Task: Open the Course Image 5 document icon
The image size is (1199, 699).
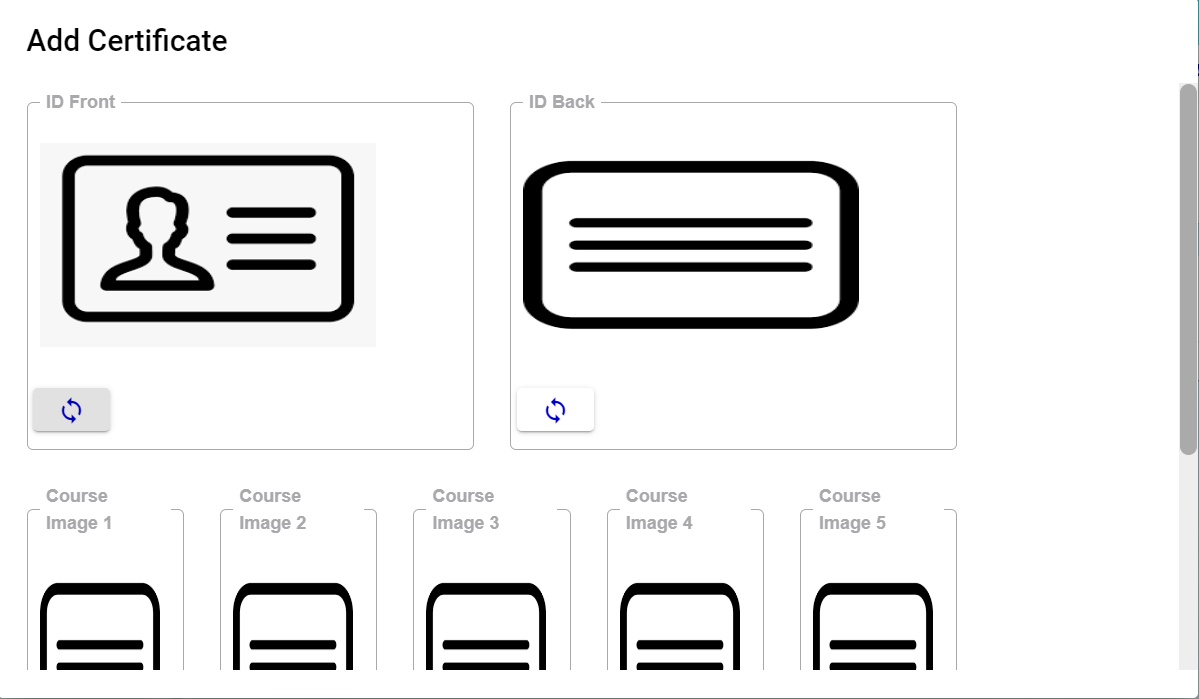Action: point(872,626)
